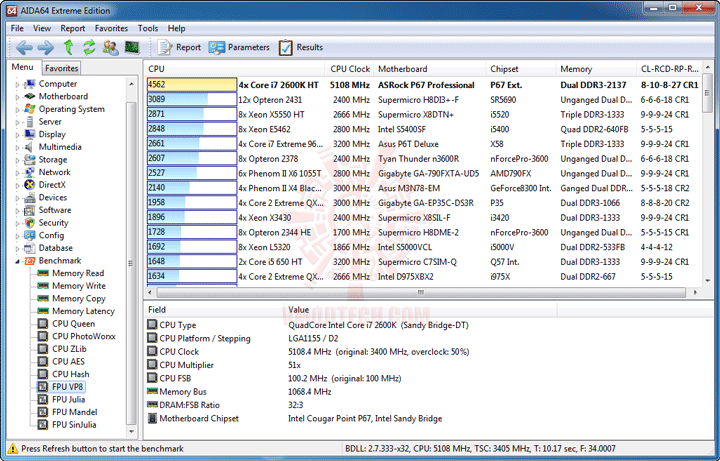Viewport: 720px width, 461px height.
Task: Open the CPU AES benchmark
Action: point(61,362)
